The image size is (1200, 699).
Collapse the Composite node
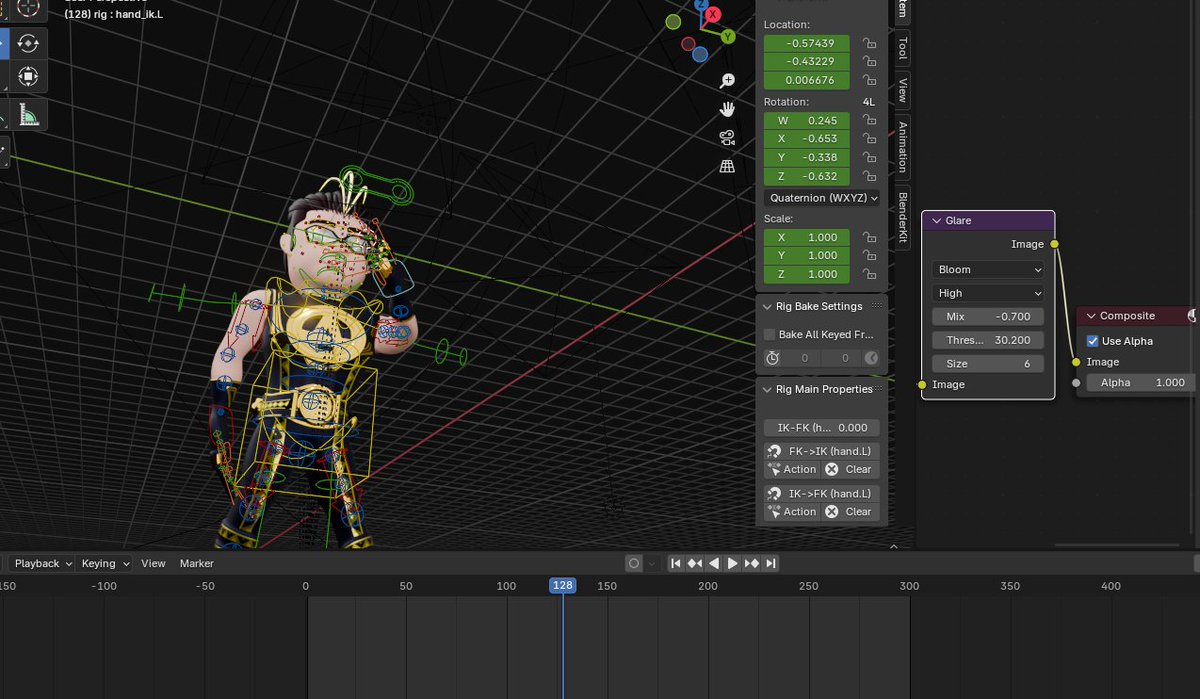pos(1091,315)
